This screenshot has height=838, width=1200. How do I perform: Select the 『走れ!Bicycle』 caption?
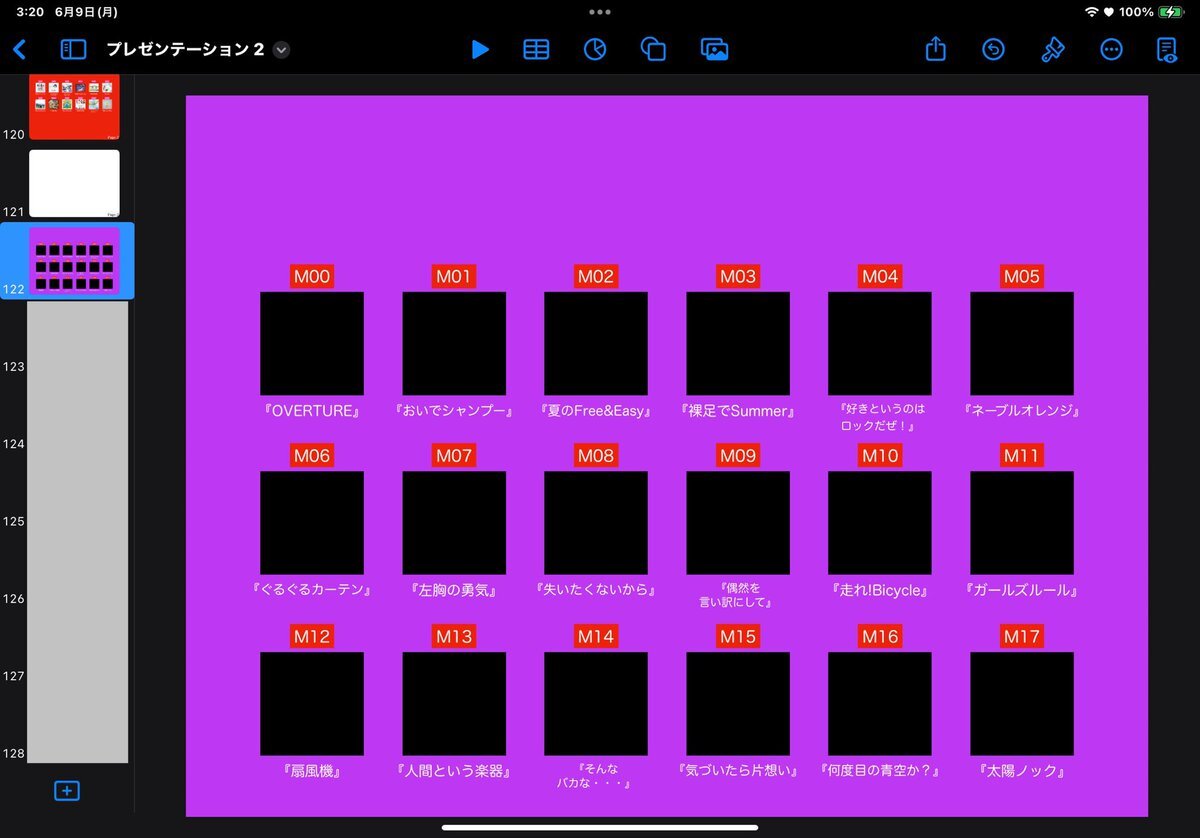(x=880, y=590)
